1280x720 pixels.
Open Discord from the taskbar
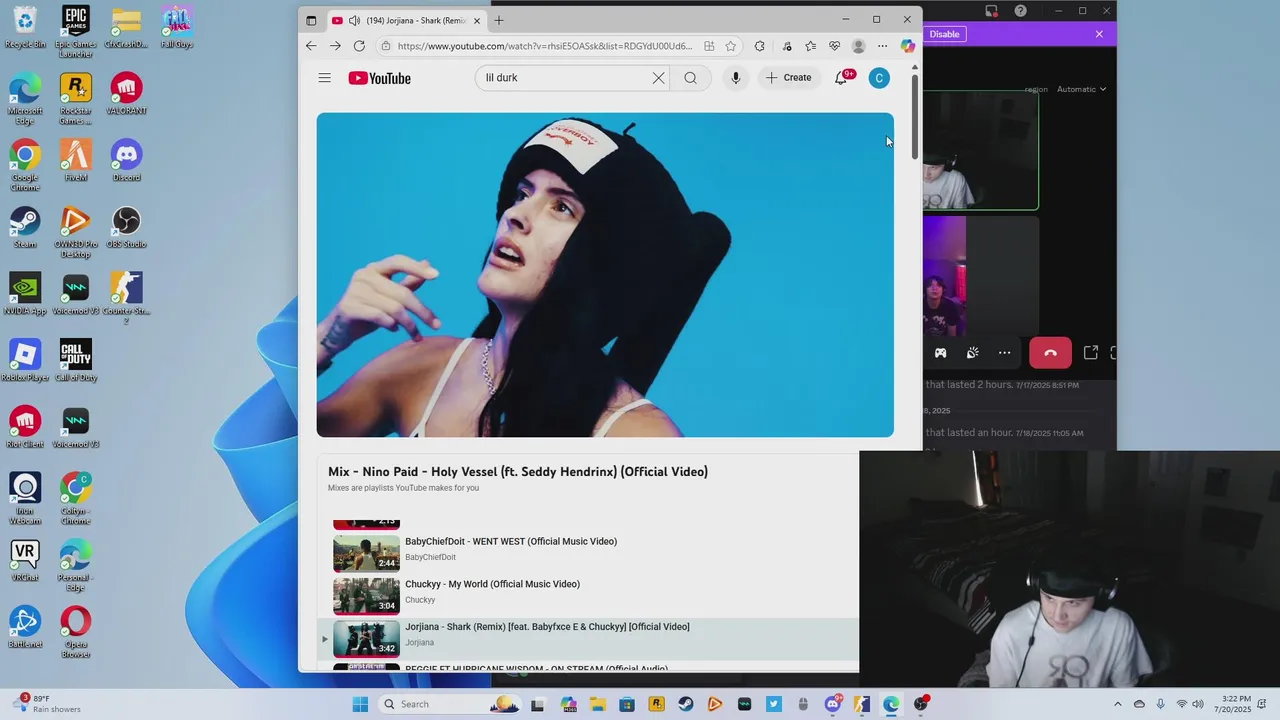833,704
